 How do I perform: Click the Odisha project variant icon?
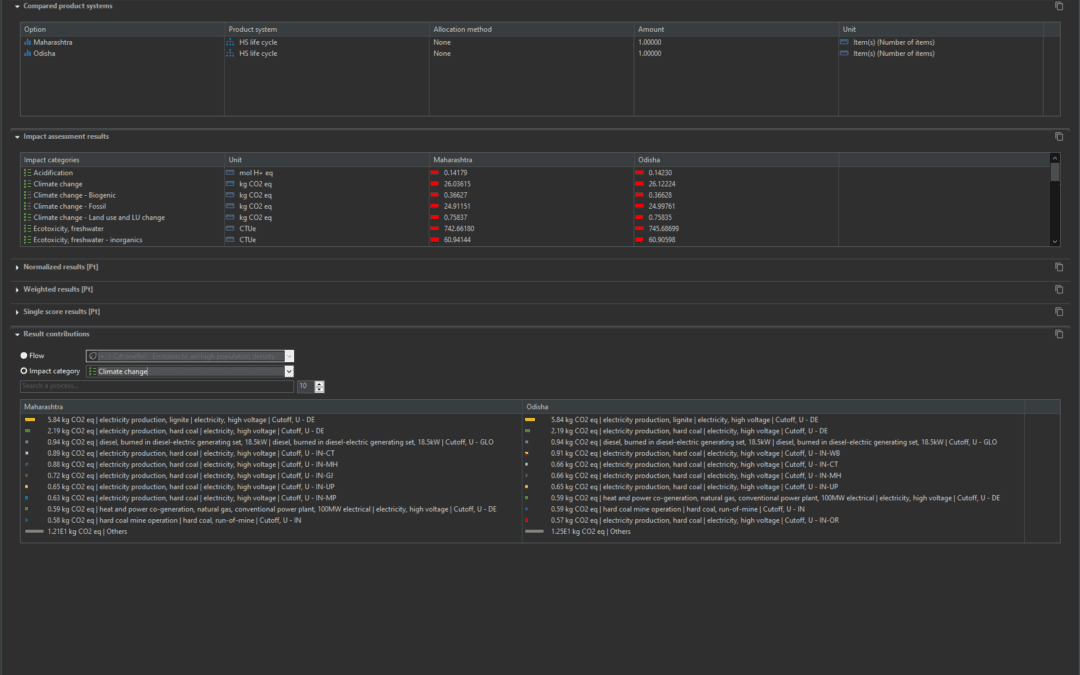(x=28, y=53)
